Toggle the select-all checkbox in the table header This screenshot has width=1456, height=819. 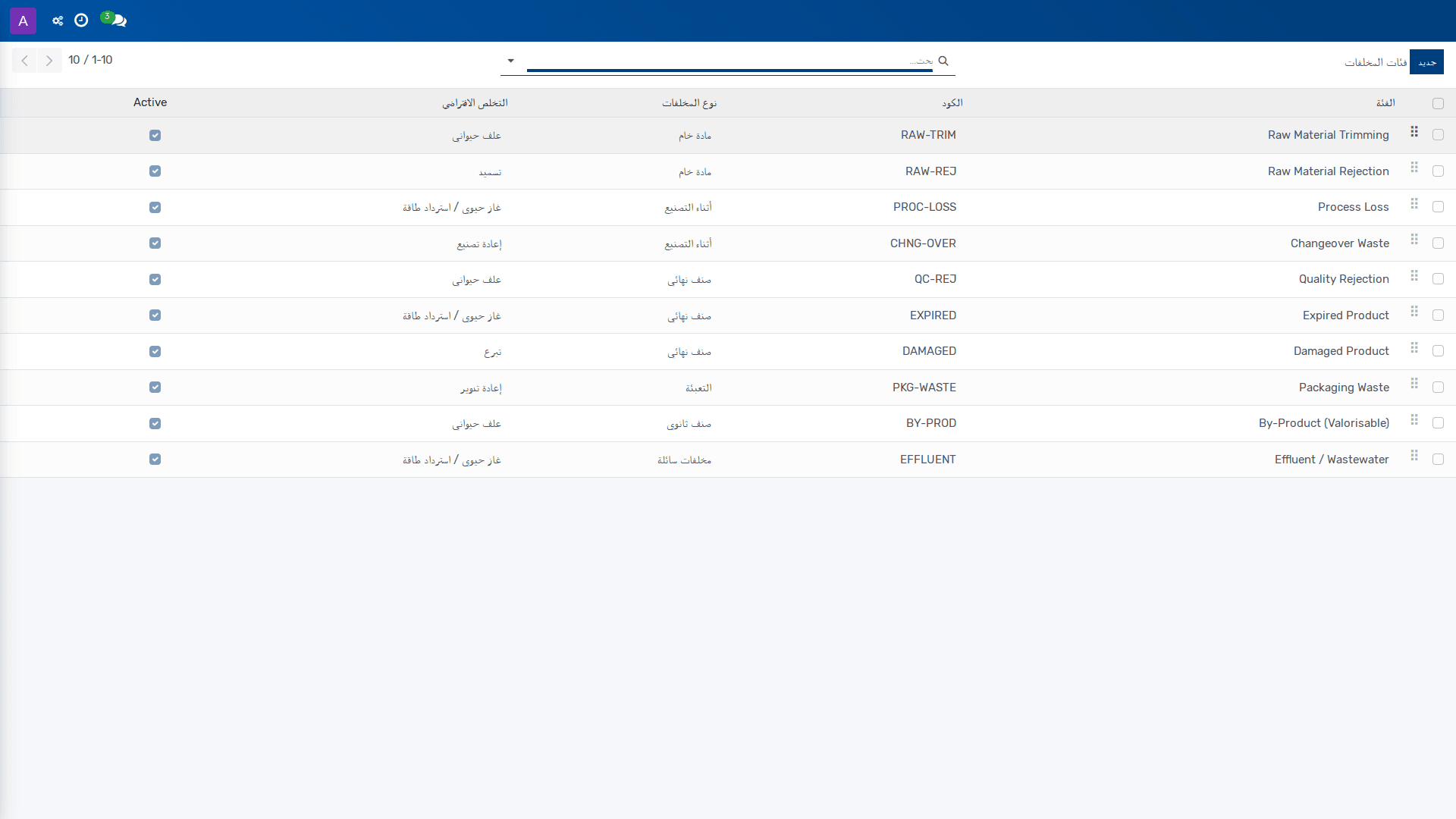click(x=1438, y=103)
